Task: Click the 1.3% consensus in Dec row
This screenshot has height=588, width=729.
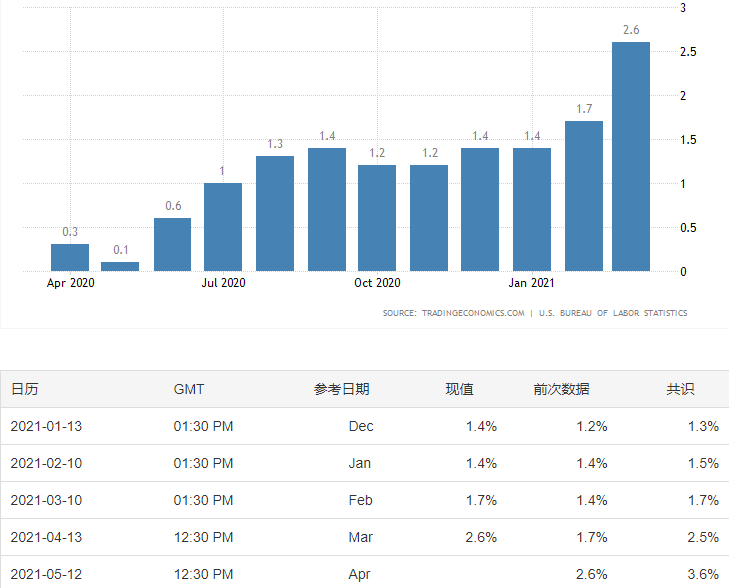Action: 703,426
